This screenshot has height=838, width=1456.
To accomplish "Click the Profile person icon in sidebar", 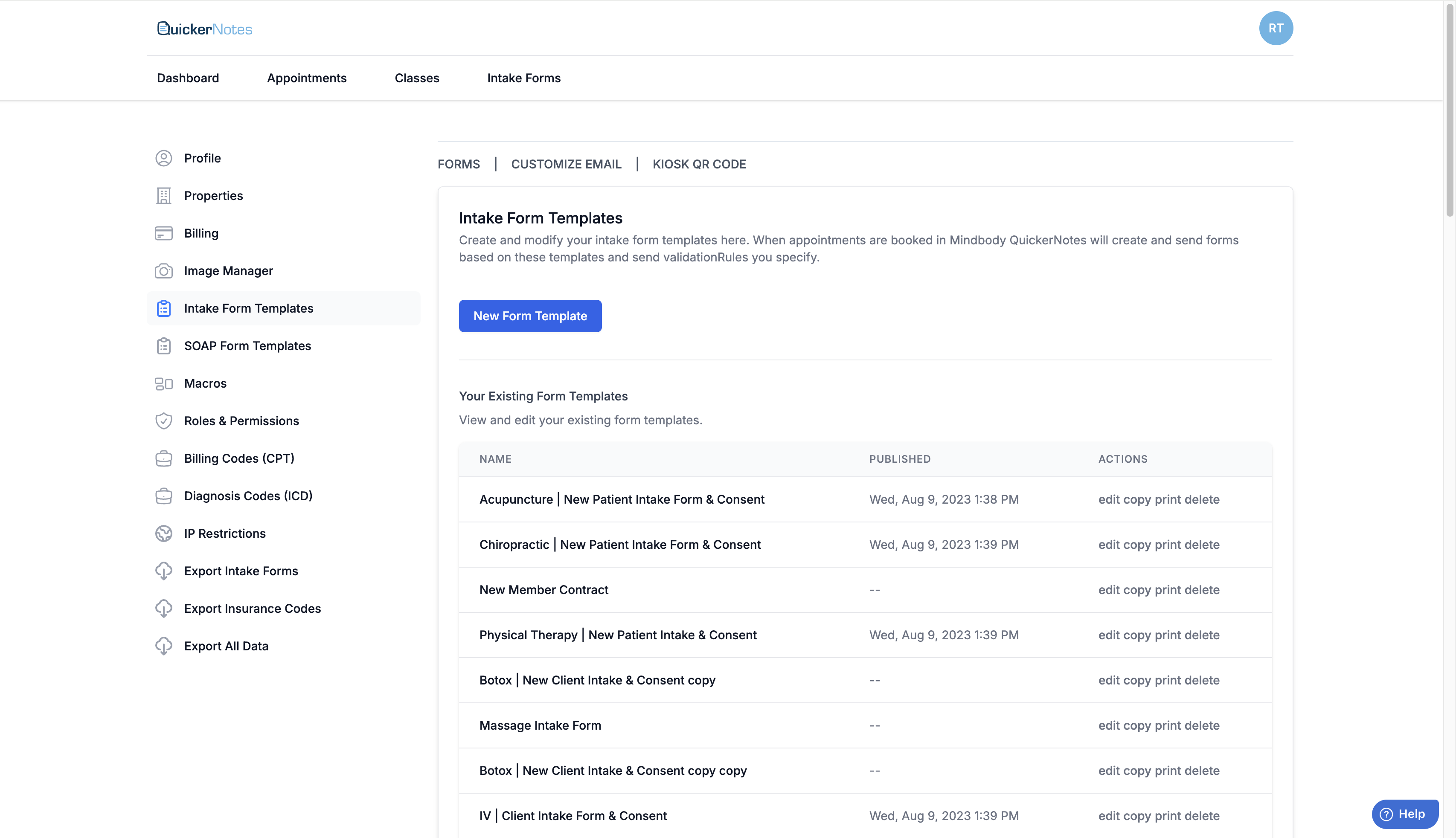I will 163,158.
